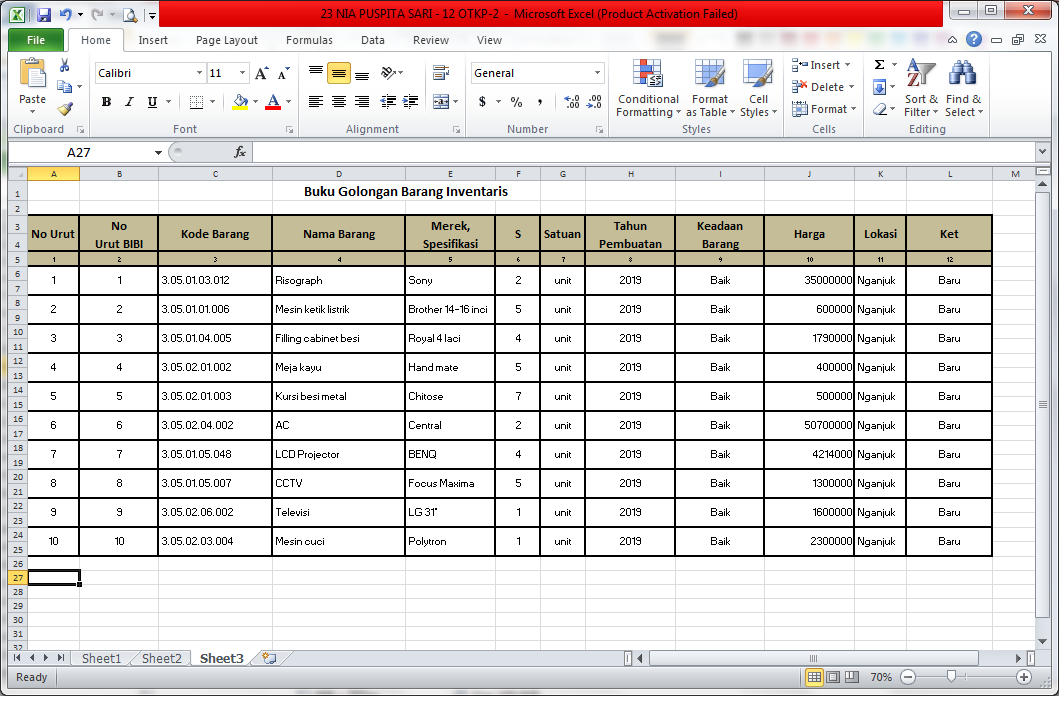Click the Insert Worksheet tab button

click(269, 658)
